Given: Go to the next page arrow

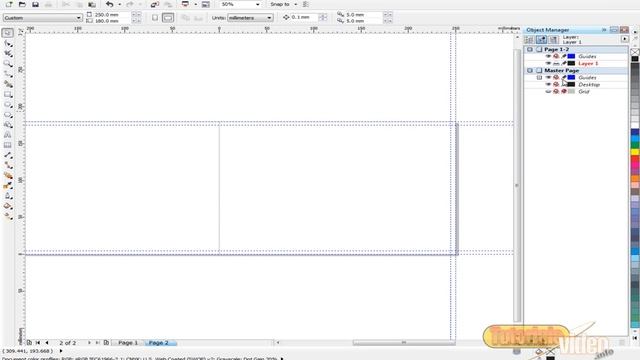Looking at the screenshot, I should pyautogui.click(x=89, y=343).
